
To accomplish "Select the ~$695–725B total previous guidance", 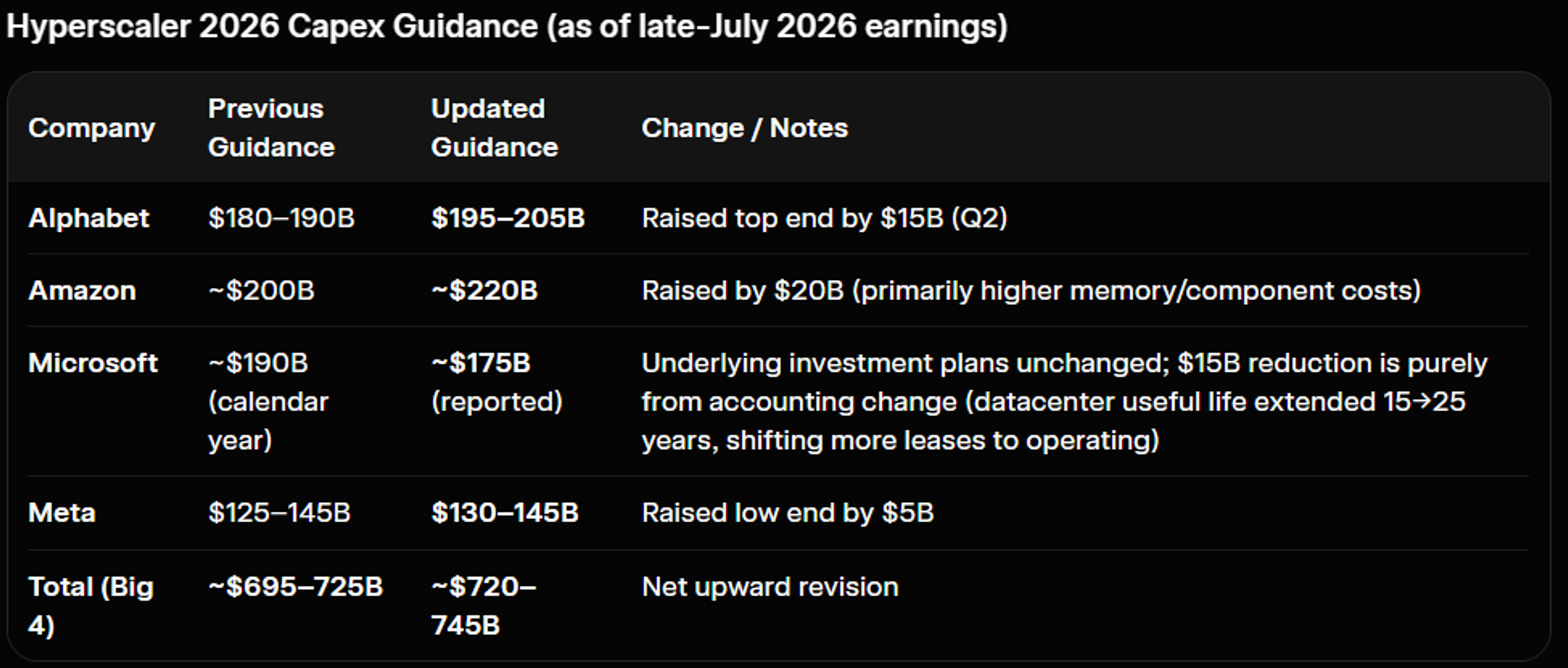I will coord(295,587).
